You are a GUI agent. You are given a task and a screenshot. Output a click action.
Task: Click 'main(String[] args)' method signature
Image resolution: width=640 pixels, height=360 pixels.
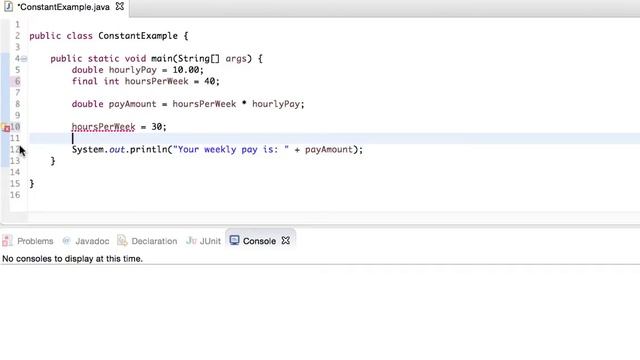point(202,59)
